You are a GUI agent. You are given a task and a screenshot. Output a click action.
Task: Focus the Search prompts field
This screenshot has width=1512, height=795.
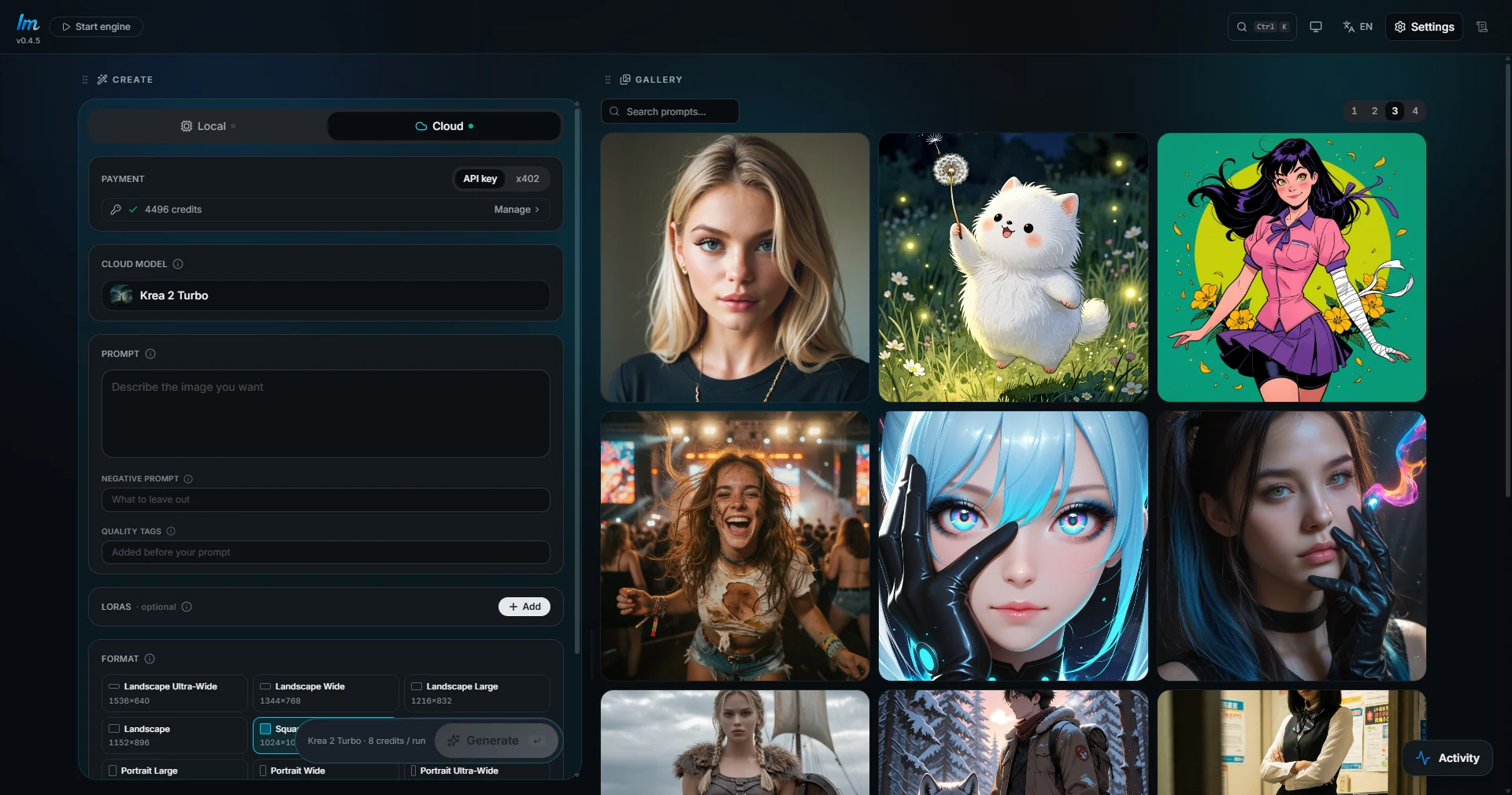click(669, 111)
